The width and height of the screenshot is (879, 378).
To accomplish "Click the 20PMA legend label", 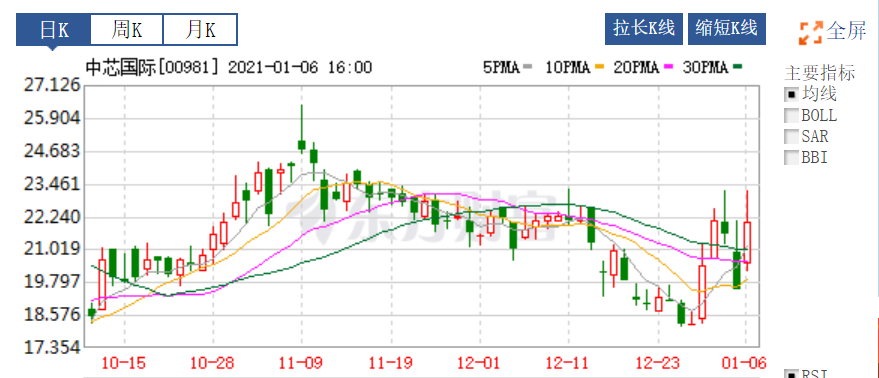I will 637,68.
